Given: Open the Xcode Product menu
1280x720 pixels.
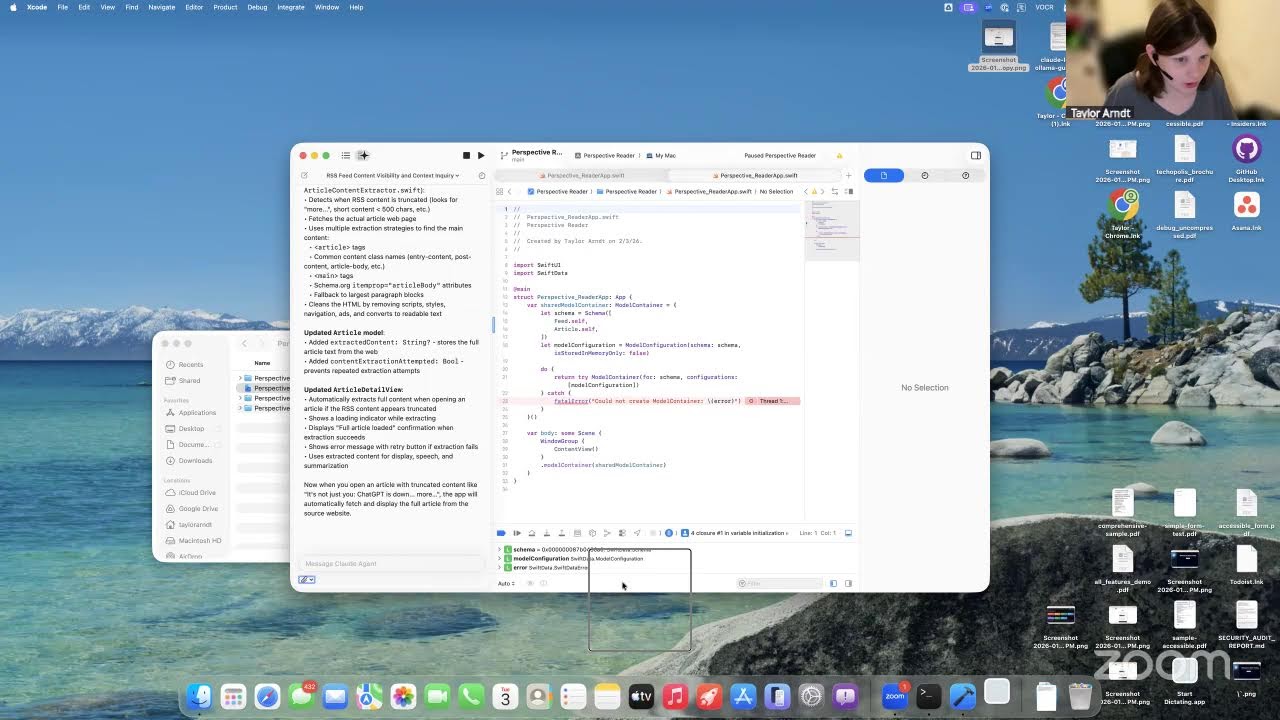Looking at the screenshot, I should [x=225, y=7].
